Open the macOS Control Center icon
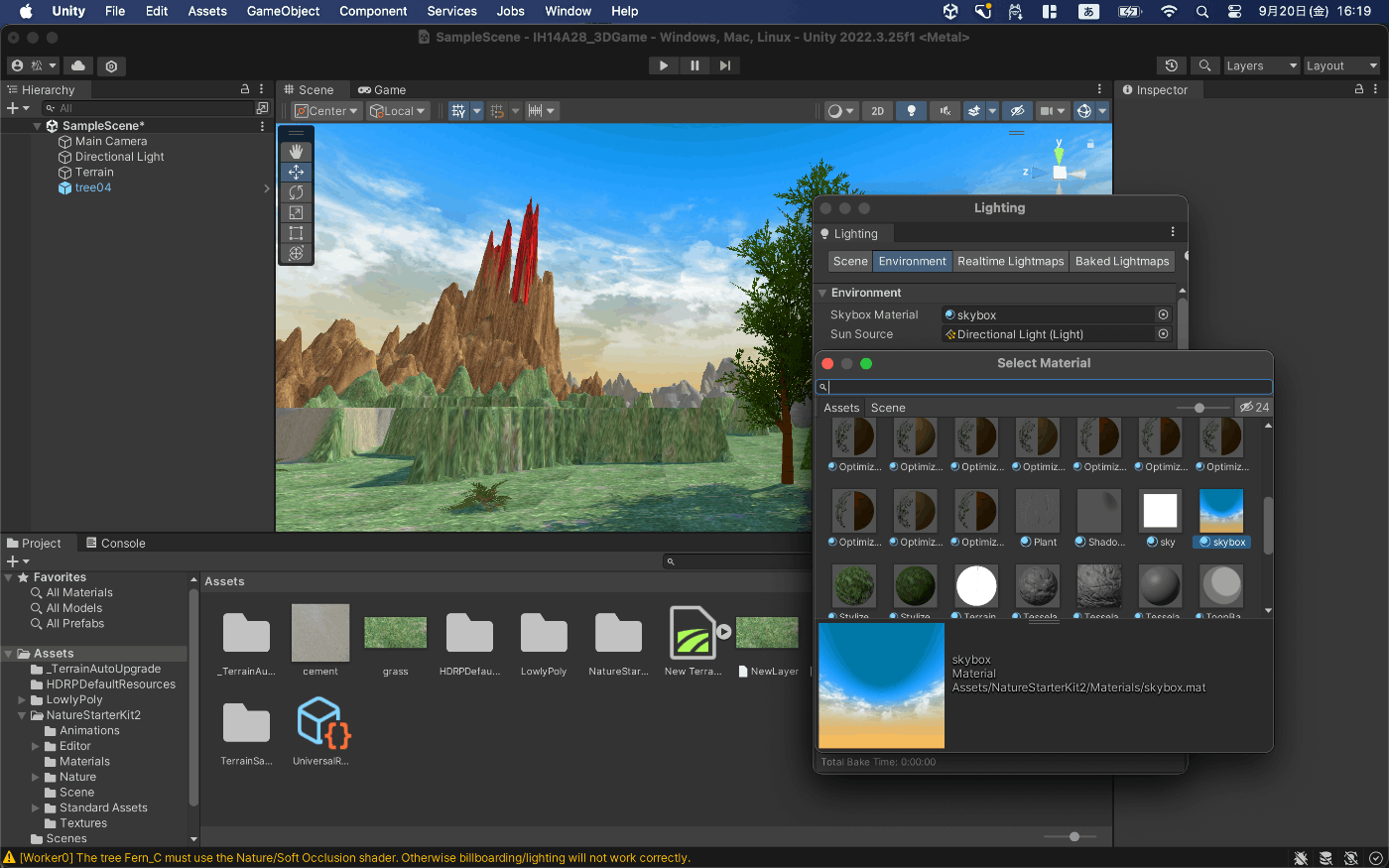1389x868 pixels. pyautogui.click(x=1234, y=11)
